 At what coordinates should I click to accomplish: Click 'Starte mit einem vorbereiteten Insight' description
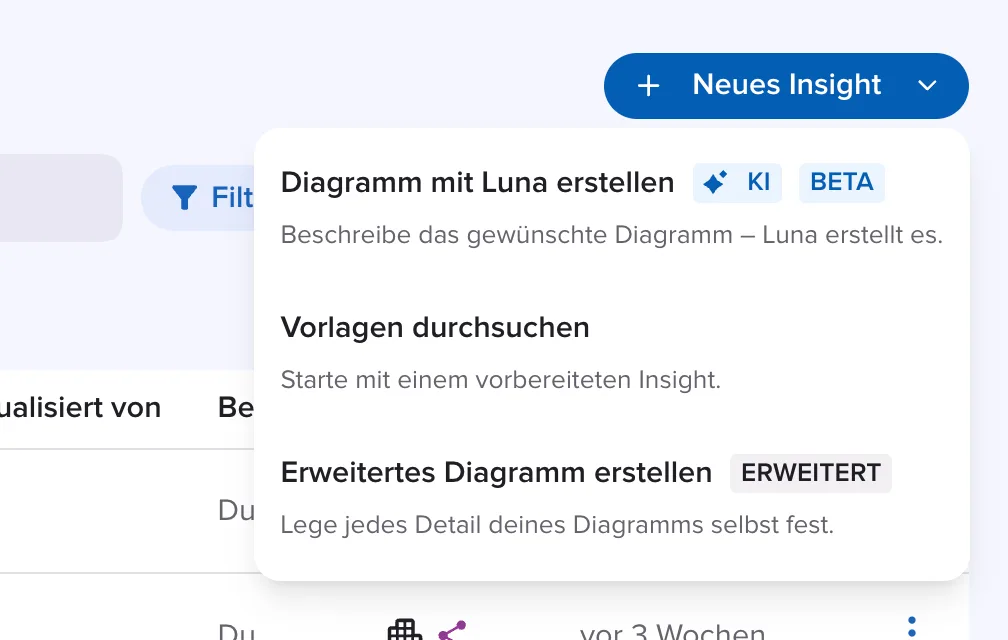pos(501,380)
